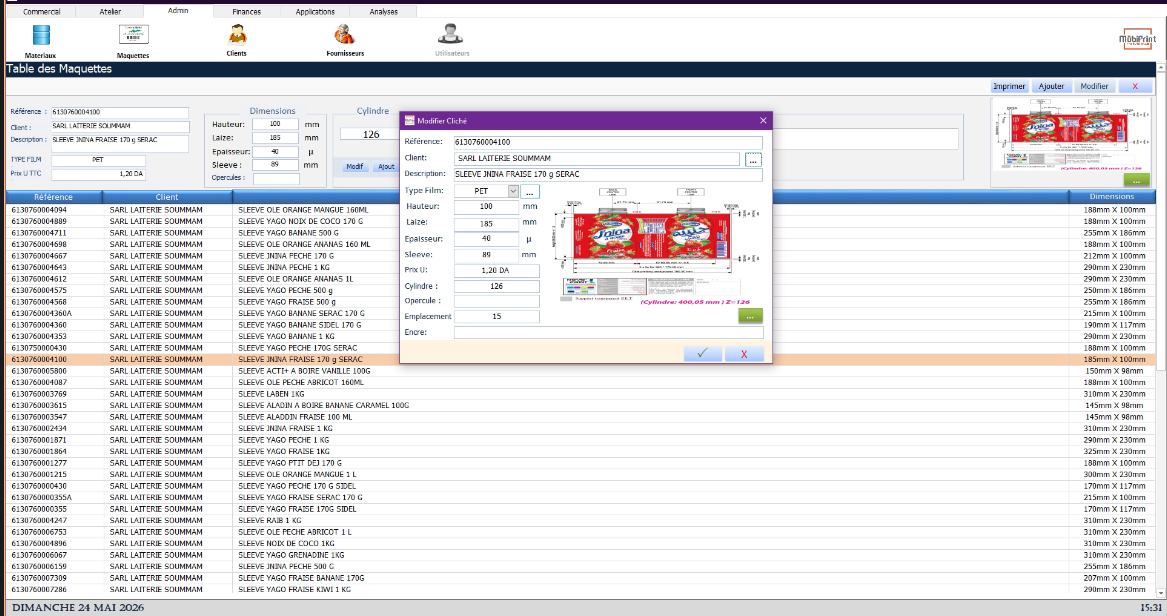
Task: Click the Modifier button in toolbar
Action: click(x=1094, y=86)
